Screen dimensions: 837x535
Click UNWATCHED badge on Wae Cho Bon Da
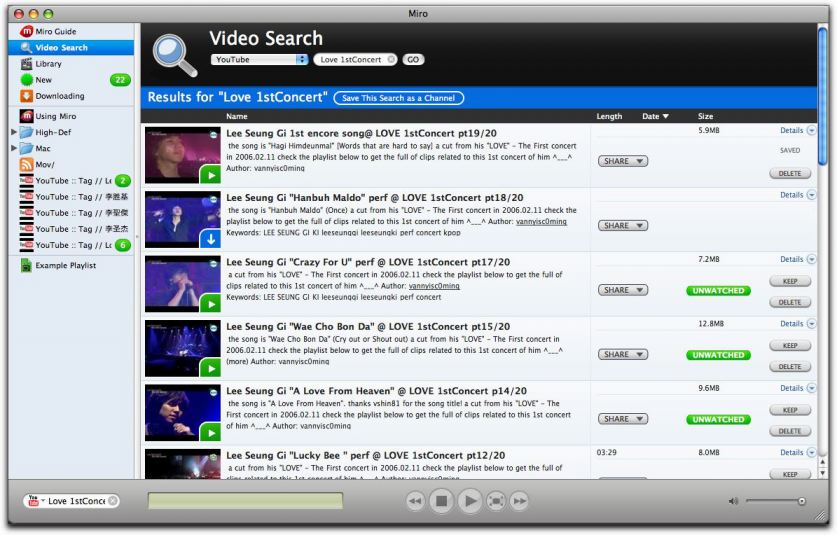[x=718, y=355]
